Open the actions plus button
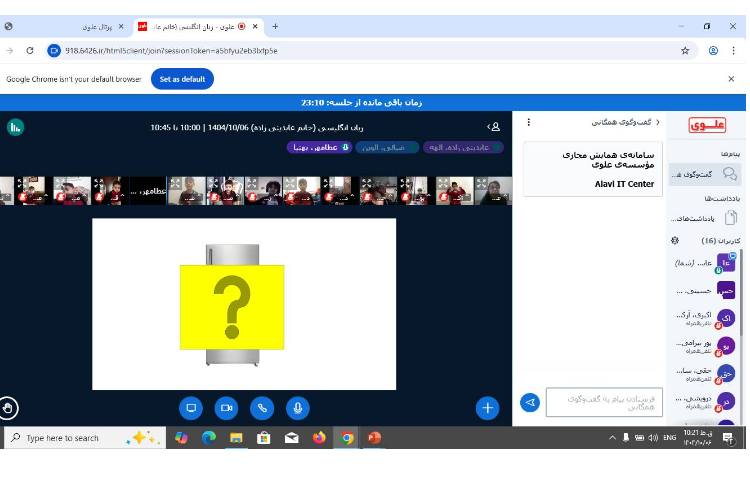This screenshot has width=750, height=480. coord(487,408)
